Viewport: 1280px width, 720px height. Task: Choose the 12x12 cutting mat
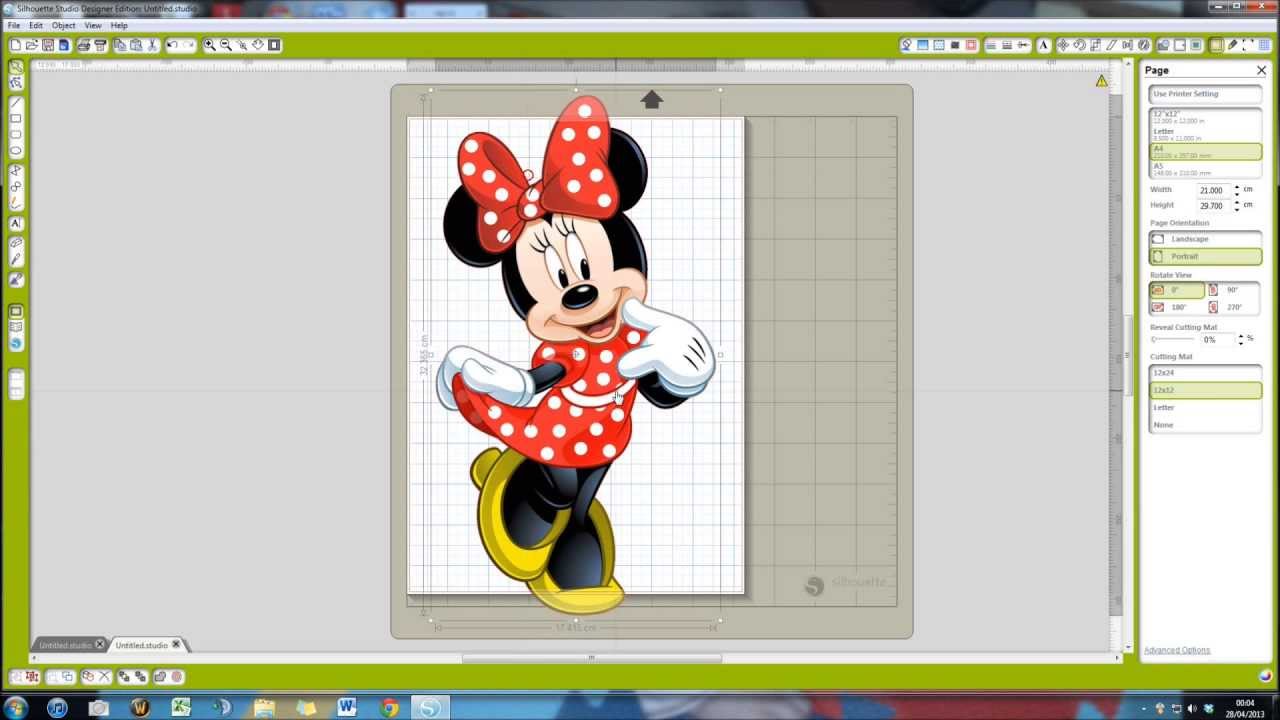tap(1205, 390)
